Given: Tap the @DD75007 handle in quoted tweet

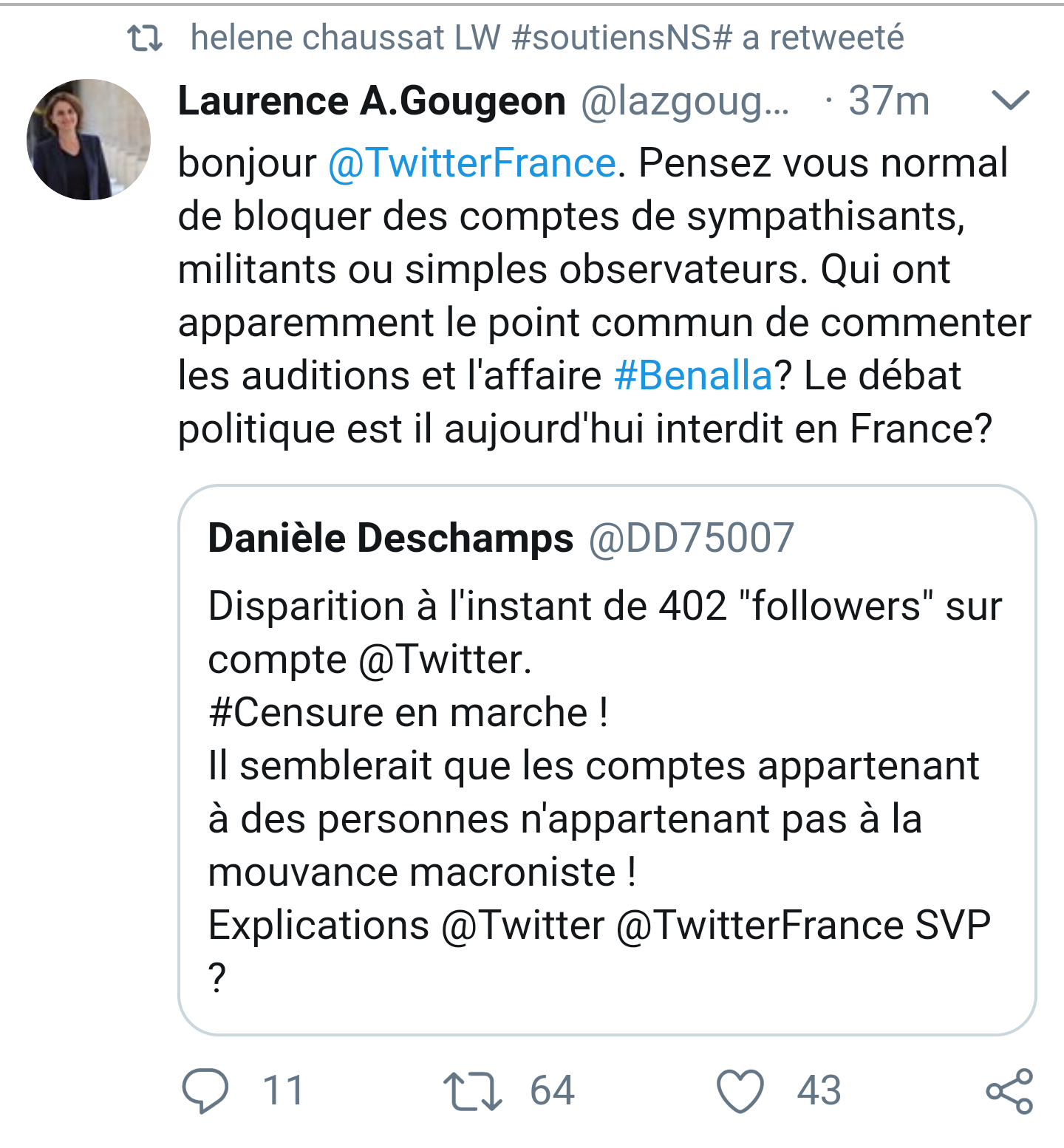Looking at the screenshot, I should [x=692, y=538].
